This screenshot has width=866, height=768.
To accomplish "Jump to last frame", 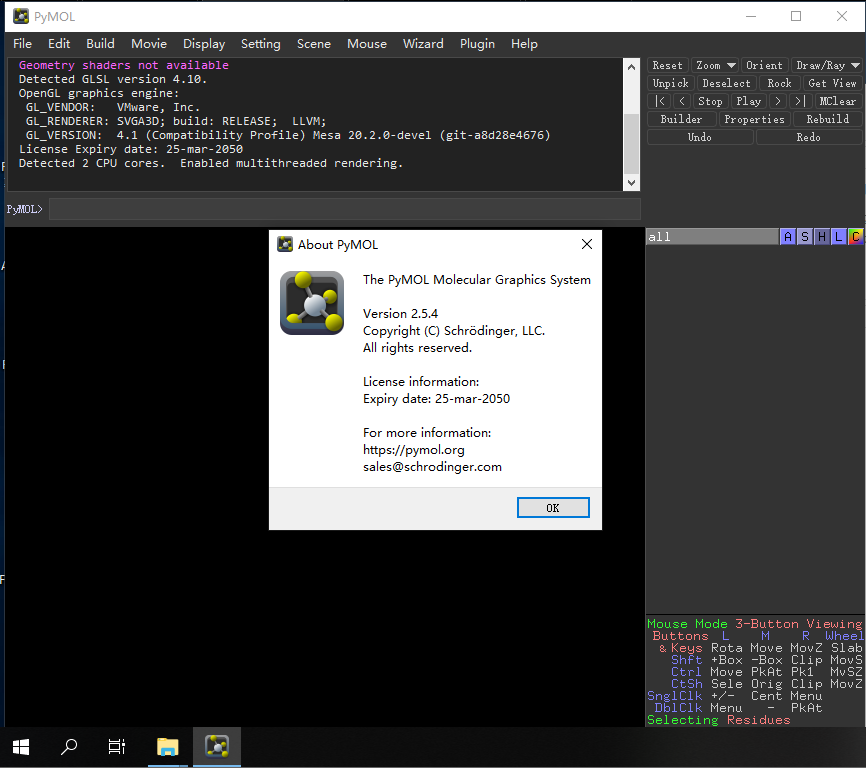I will [x=800, y=101].
